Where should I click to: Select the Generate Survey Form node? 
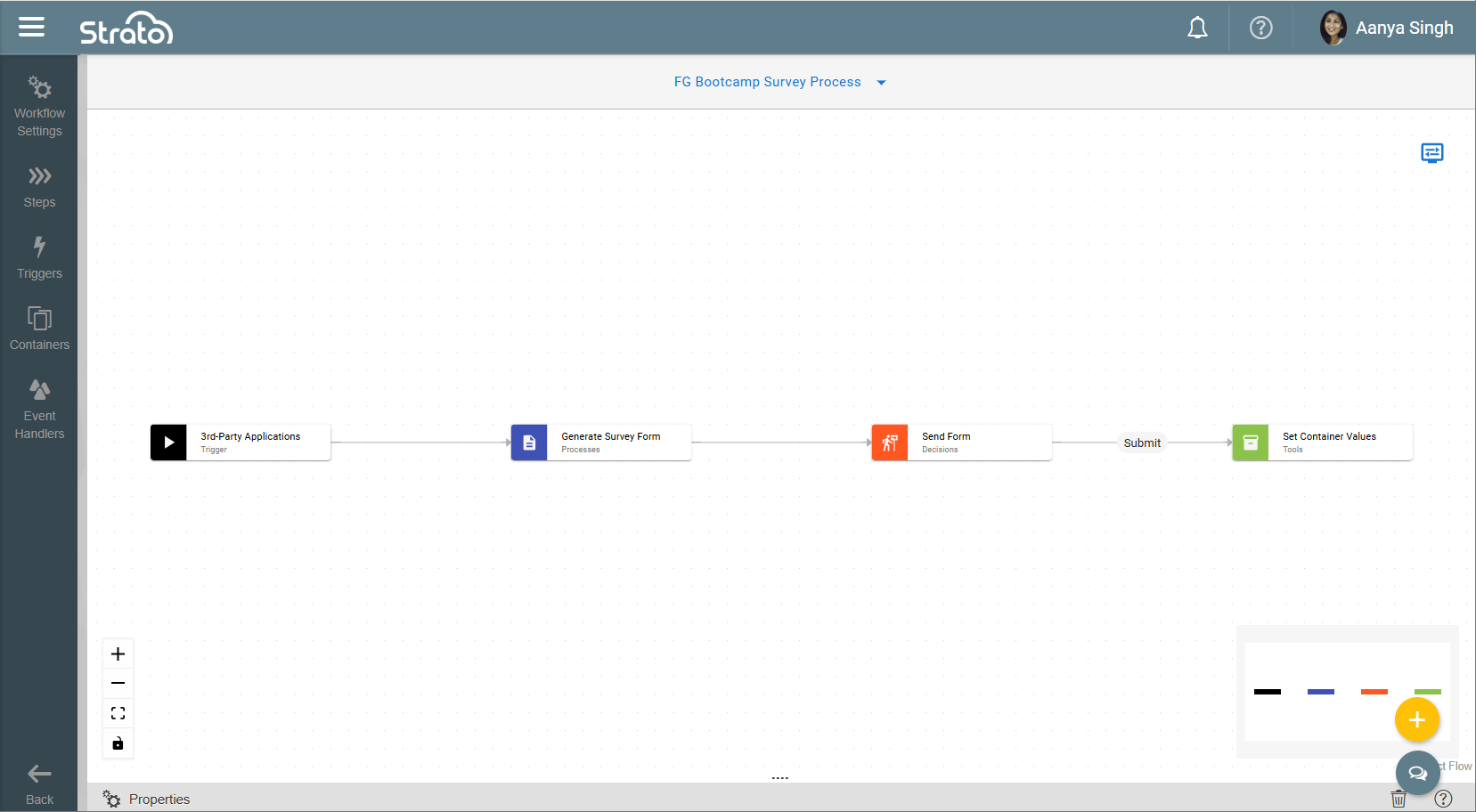coord(601,443)
